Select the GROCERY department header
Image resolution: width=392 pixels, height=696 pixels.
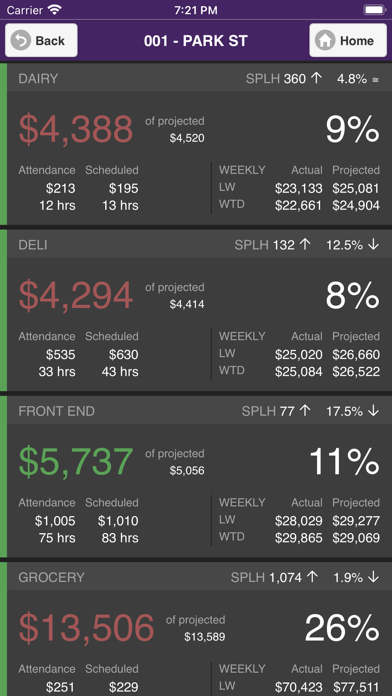point(199,577)
